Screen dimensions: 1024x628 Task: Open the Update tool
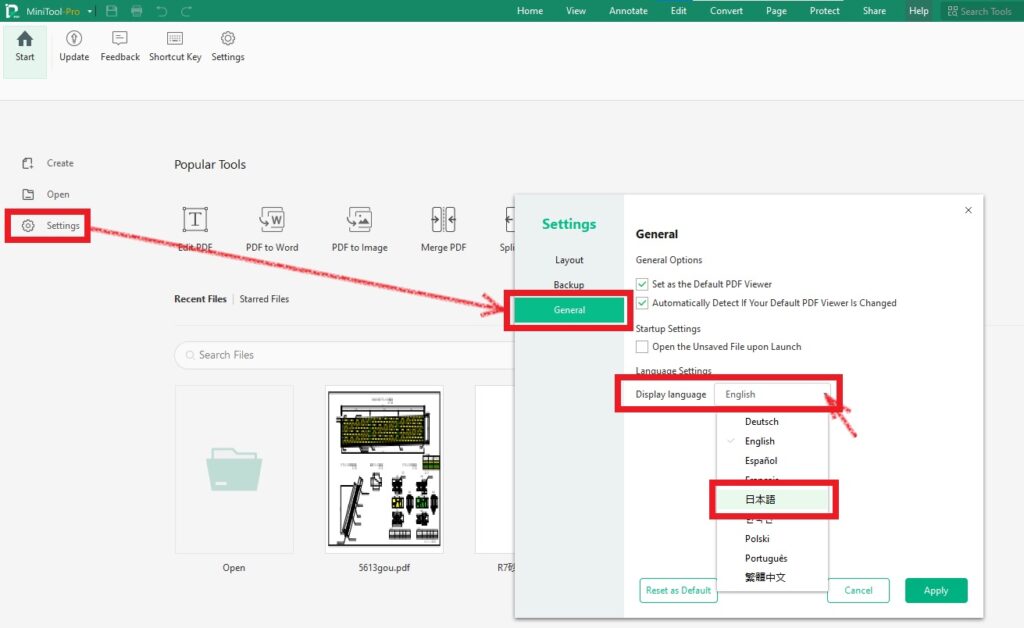point(74,46)
